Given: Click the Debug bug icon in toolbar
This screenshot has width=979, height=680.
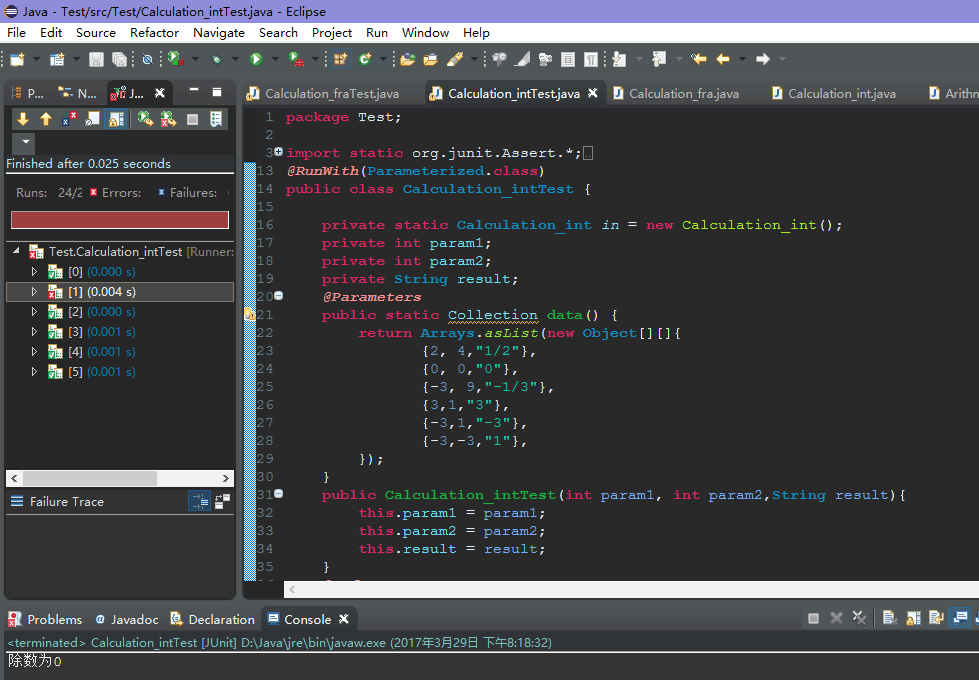Looking at the screenshot, I should click(215, 59).
